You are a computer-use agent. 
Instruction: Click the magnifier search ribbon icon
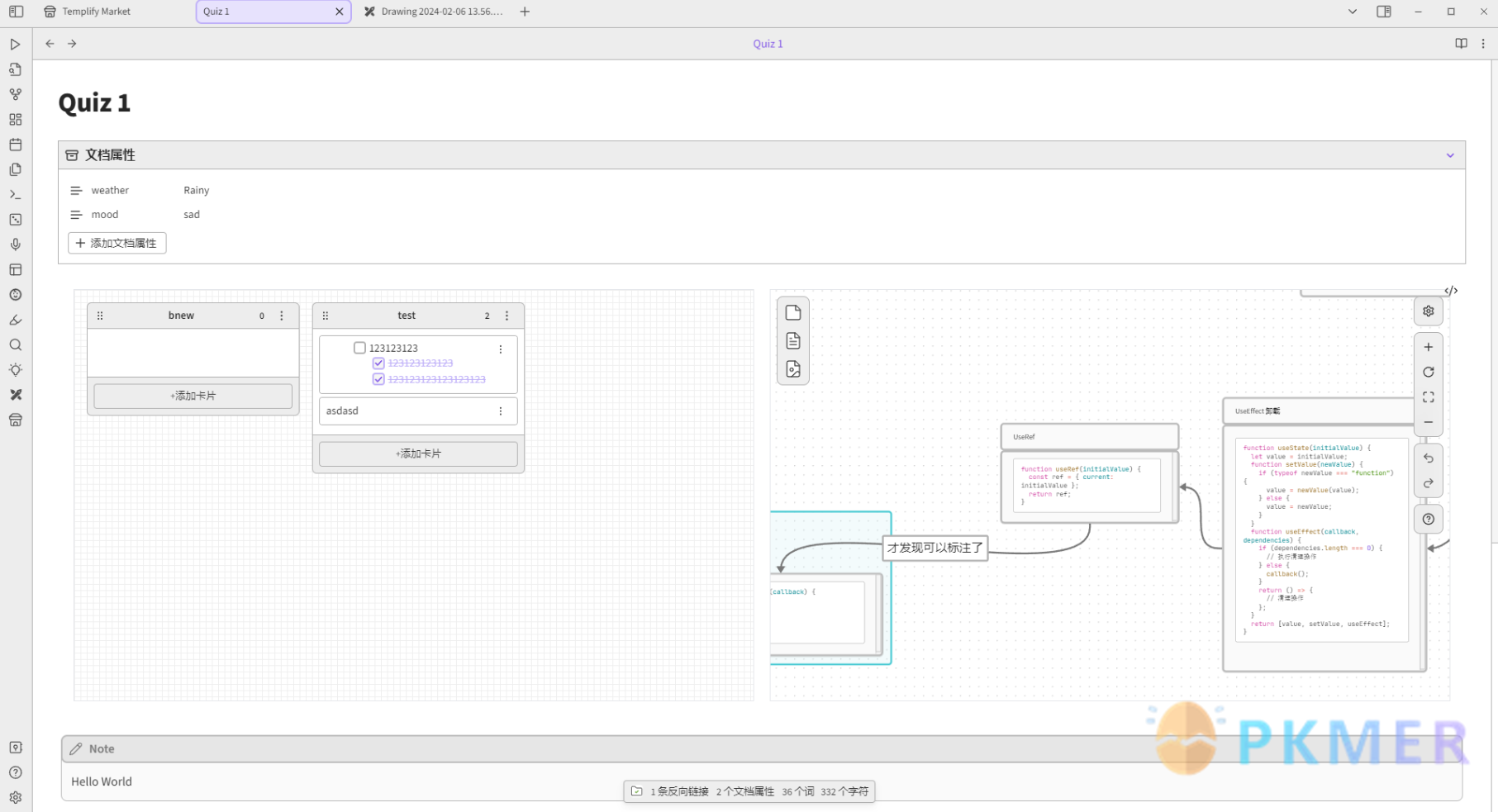click(16, 345)
